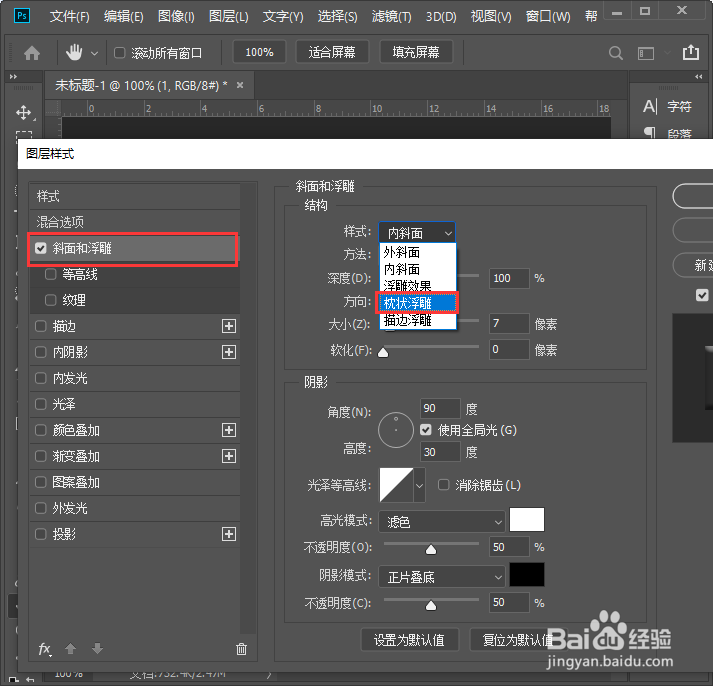This screenshot has height=686, width=713.
Task: Click the fx add style icon
Action: point(45,649)
